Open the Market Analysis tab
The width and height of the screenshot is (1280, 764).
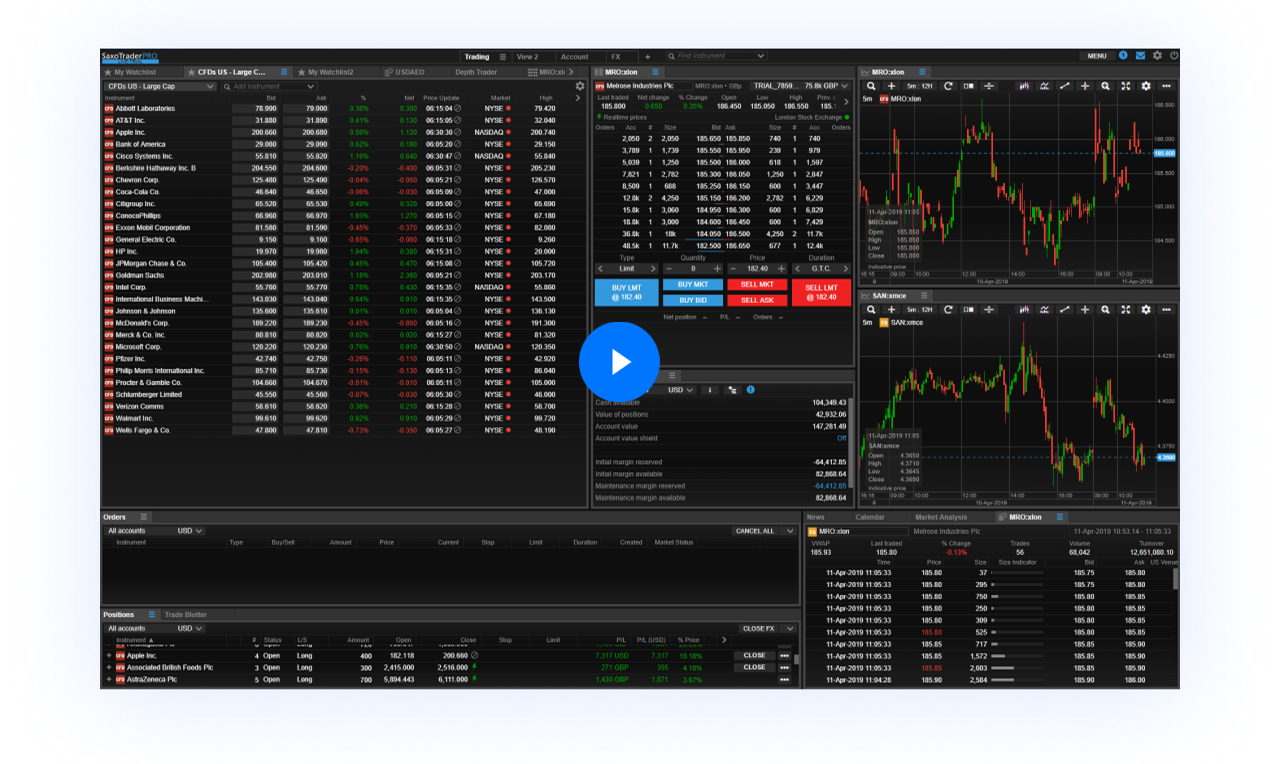pyautogui.click(x=941, y=517)
